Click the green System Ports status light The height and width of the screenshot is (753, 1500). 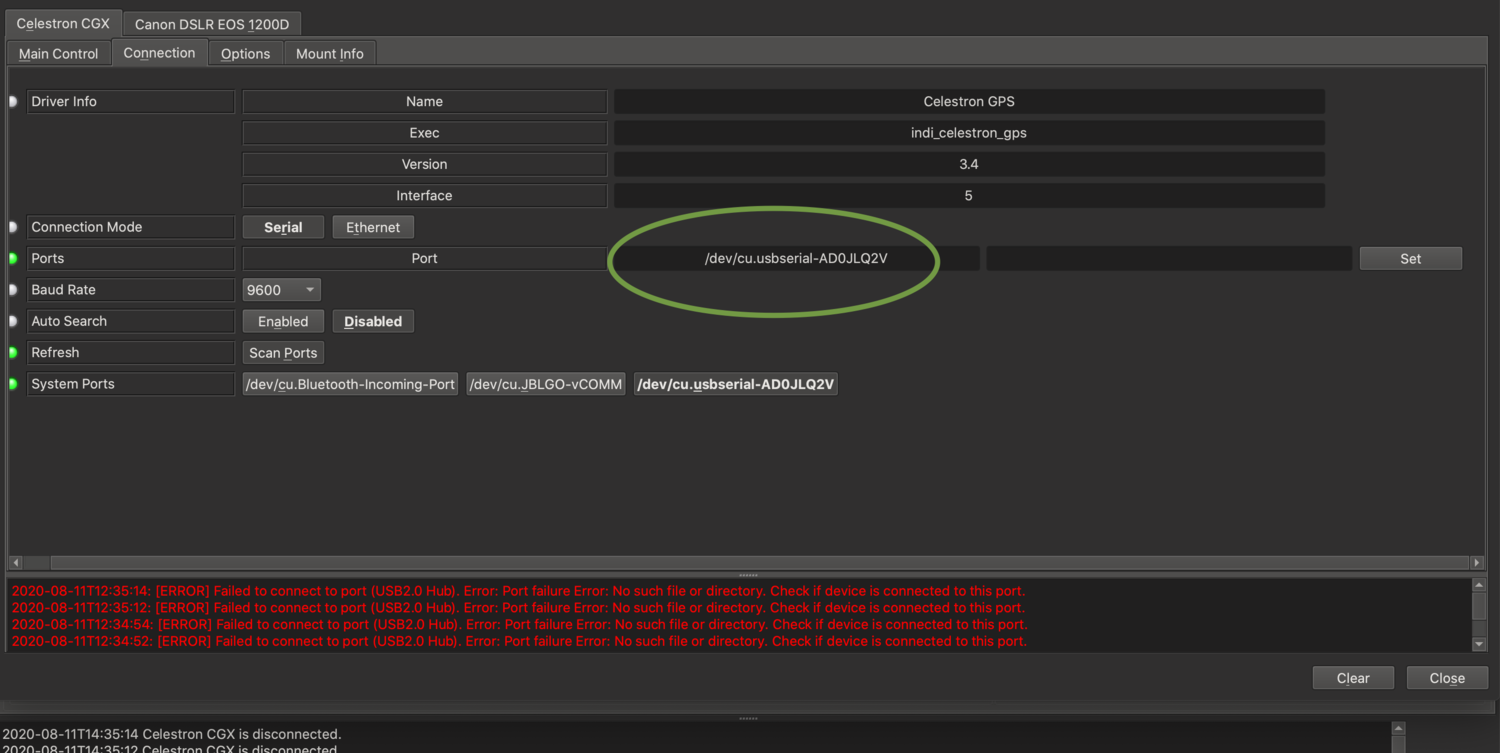point(14,384)
